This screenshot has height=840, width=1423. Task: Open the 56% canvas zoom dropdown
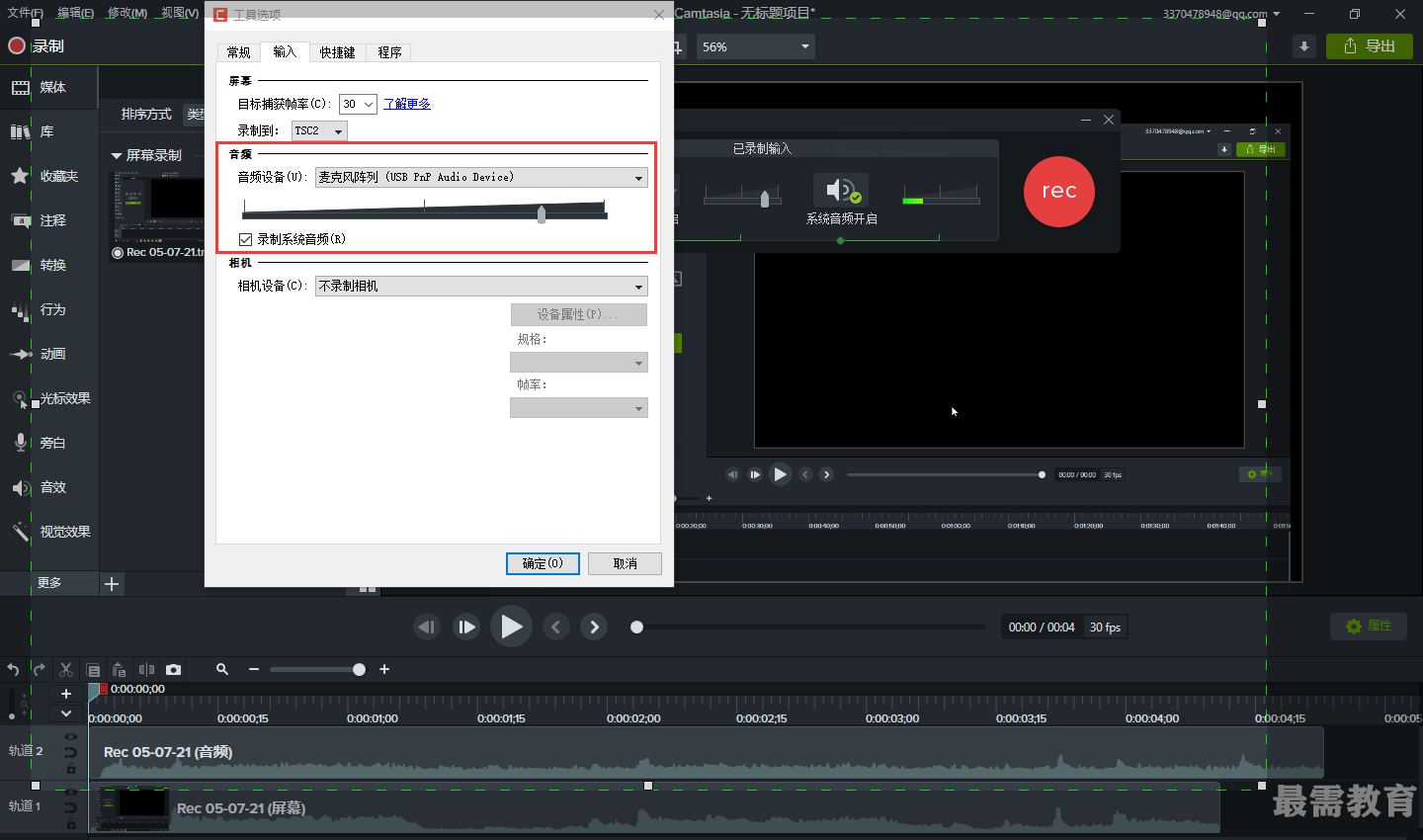tap(756, 46)
